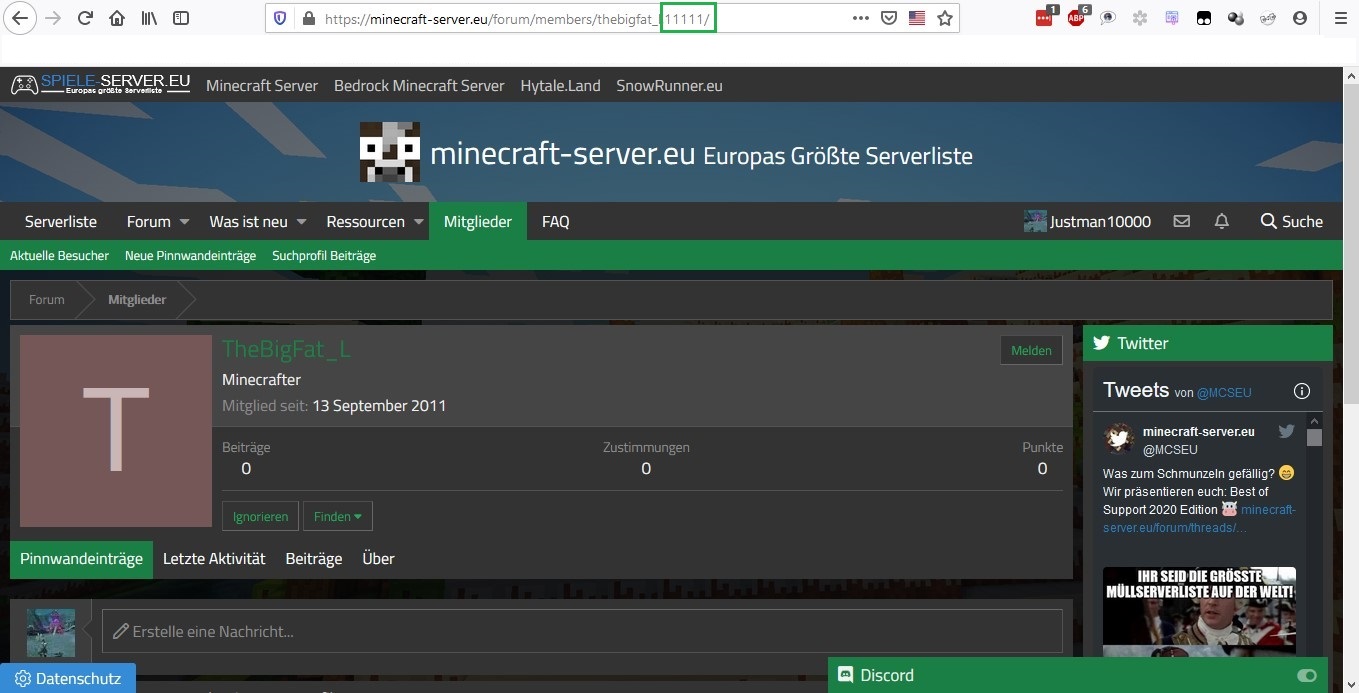The image size is (1359, 693).
Task: Open the FAQ nav item
Action: click(556, 221)
